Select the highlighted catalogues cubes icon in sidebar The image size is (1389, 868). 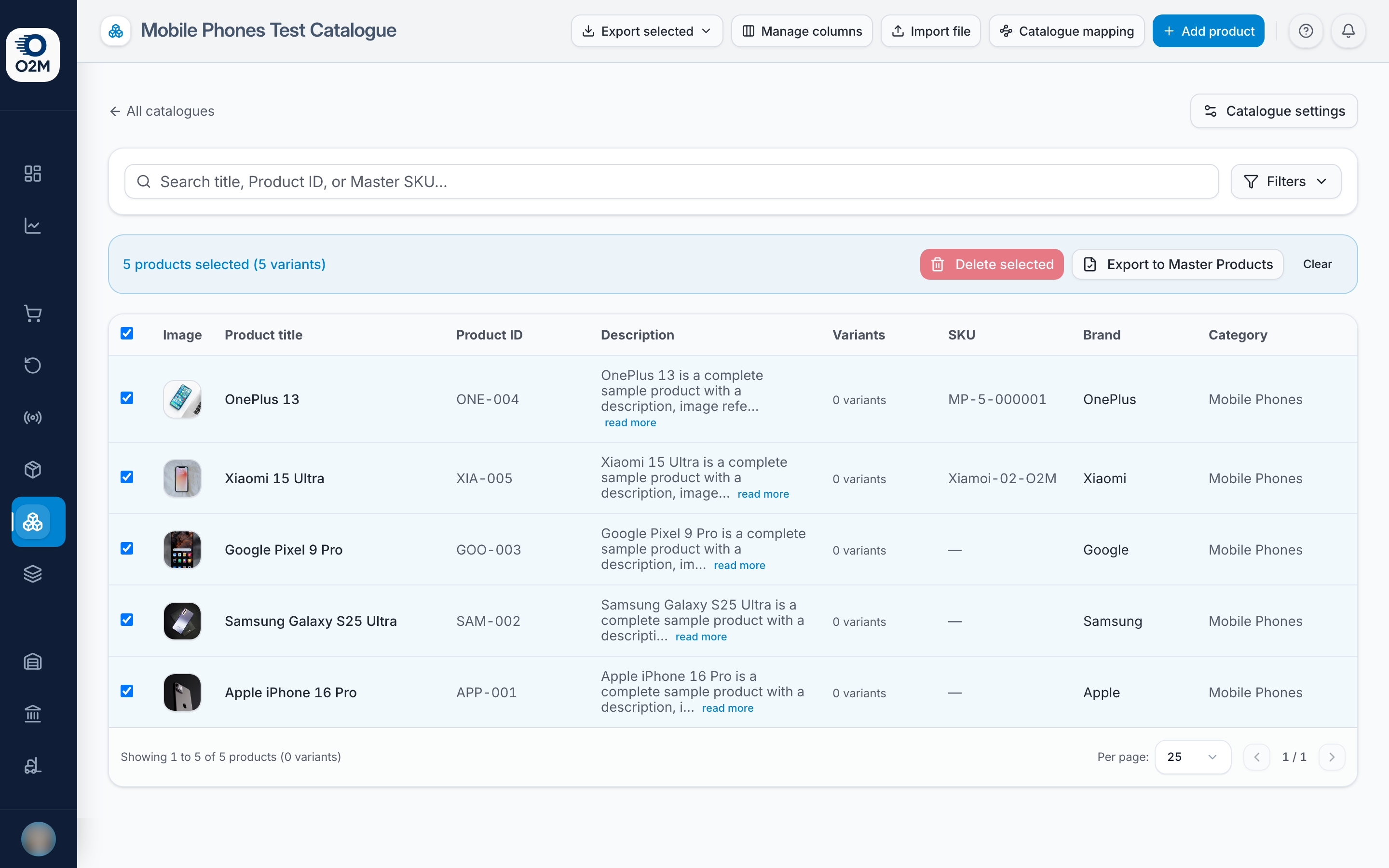click(x=39, y=521)
